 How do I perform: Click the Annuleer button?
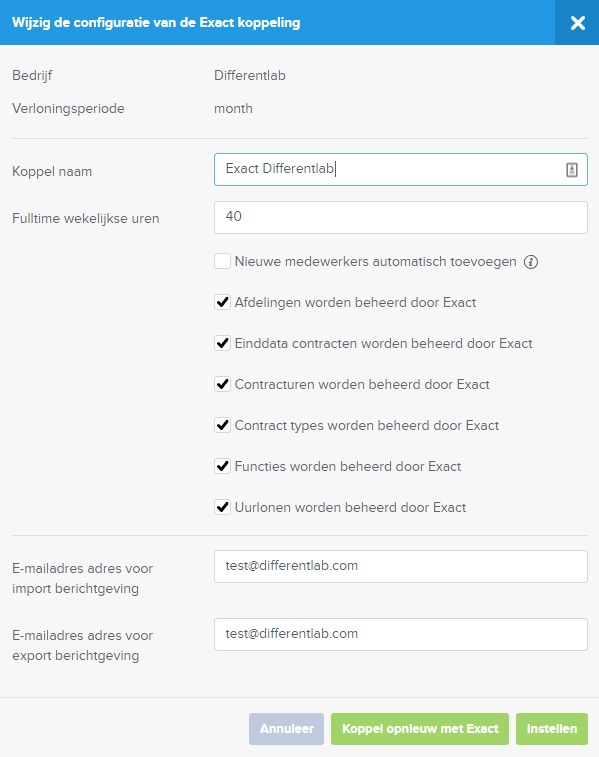(x=286, y=729)
